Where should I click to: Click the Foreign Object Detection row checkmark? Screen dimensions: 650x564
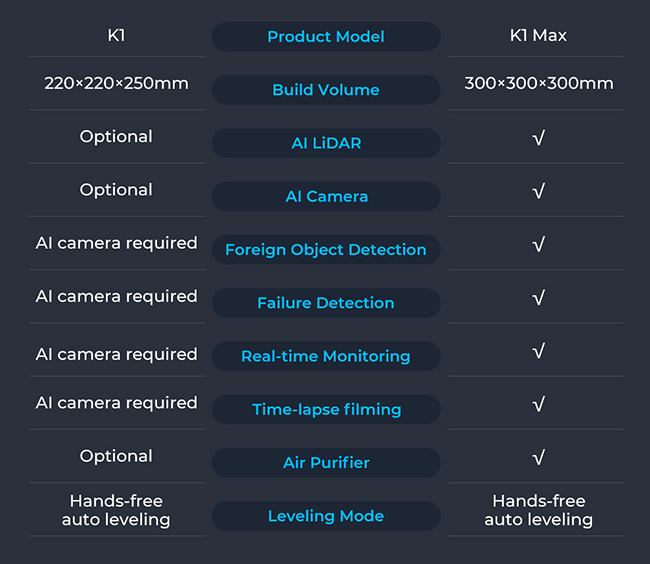pyautogui.click(x=538, y=244)
